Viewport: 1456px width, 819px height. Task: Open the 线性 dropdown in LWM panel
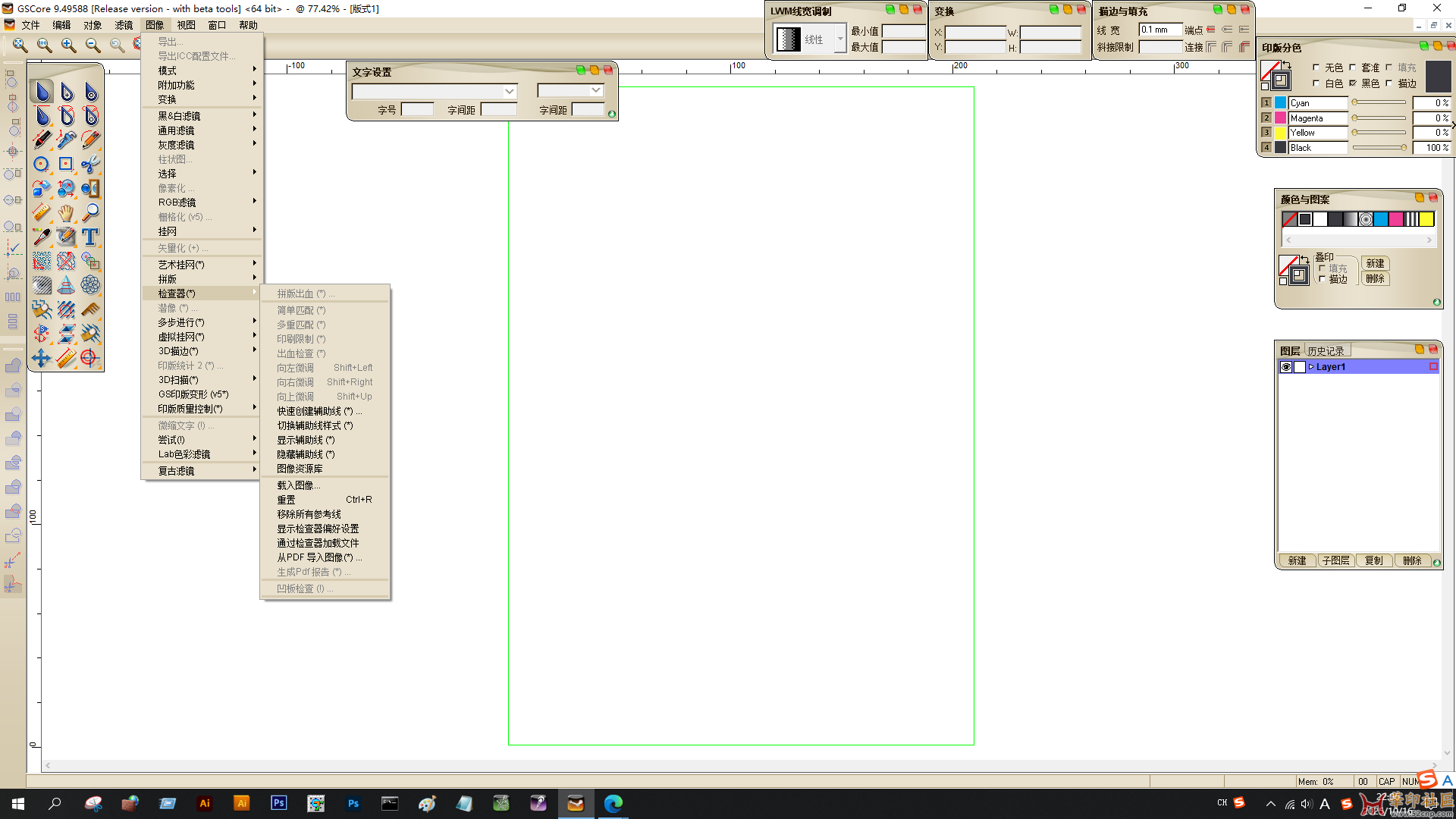pyautogui.click(x=840, y=39)
